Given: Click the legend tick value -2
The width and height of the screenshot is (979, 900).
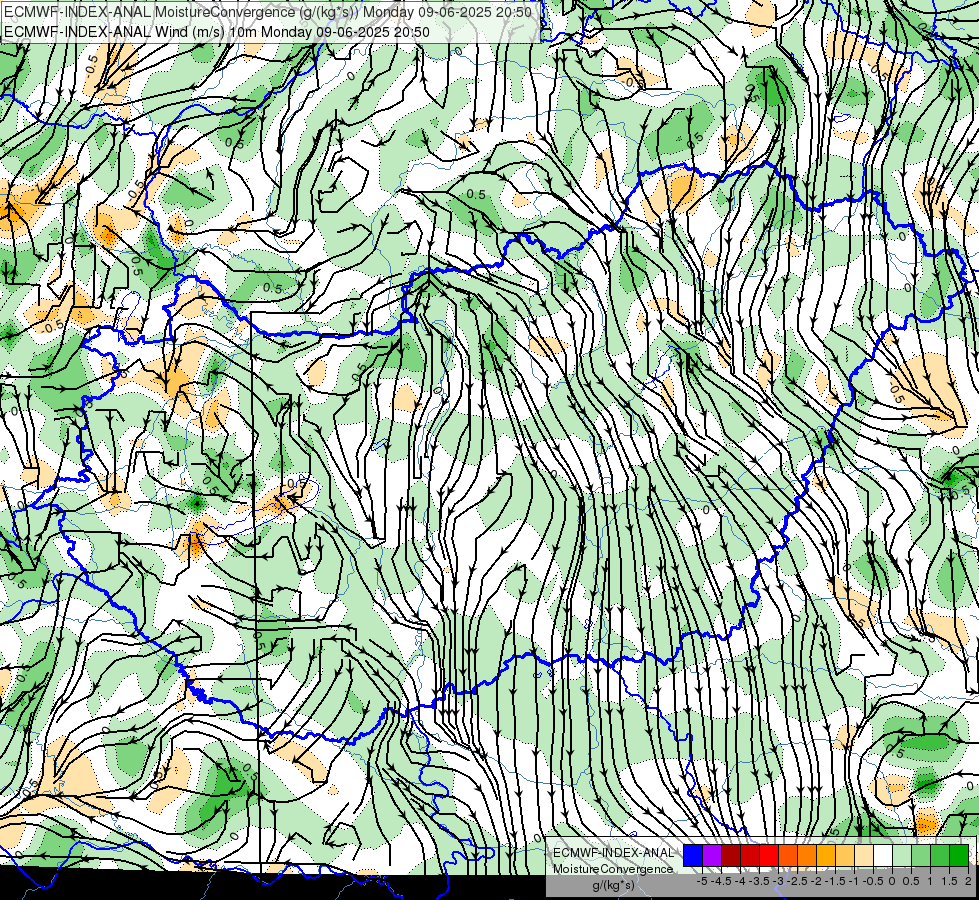Looking at the screenshot, I should tap(816, 881).
